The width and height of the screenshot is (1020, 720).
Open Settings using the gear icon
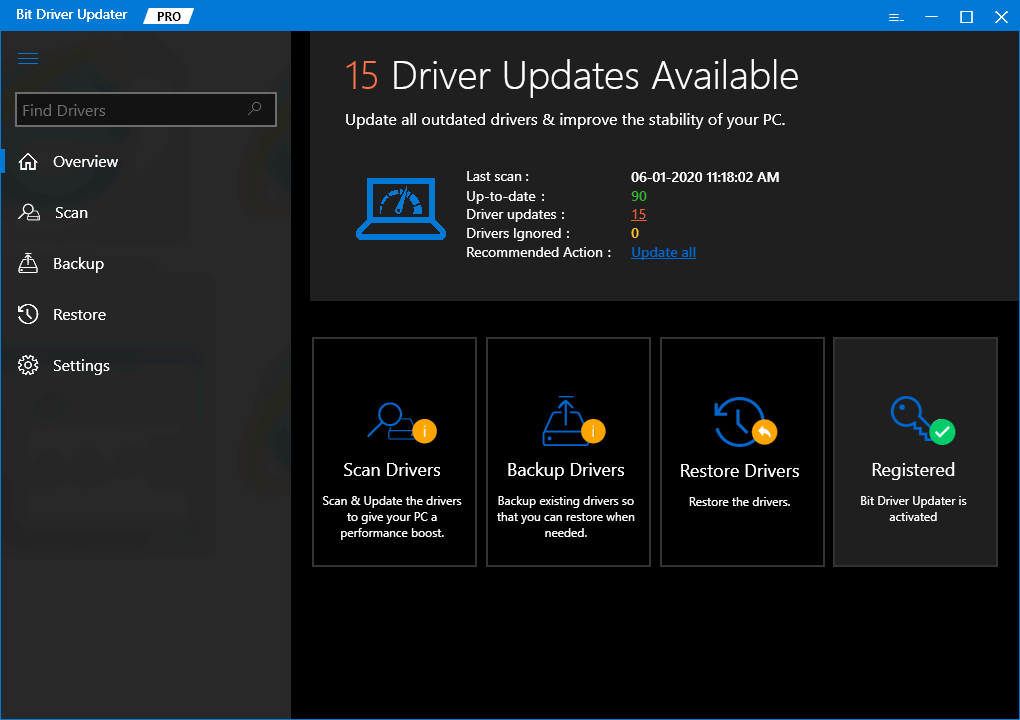(28, 365)
